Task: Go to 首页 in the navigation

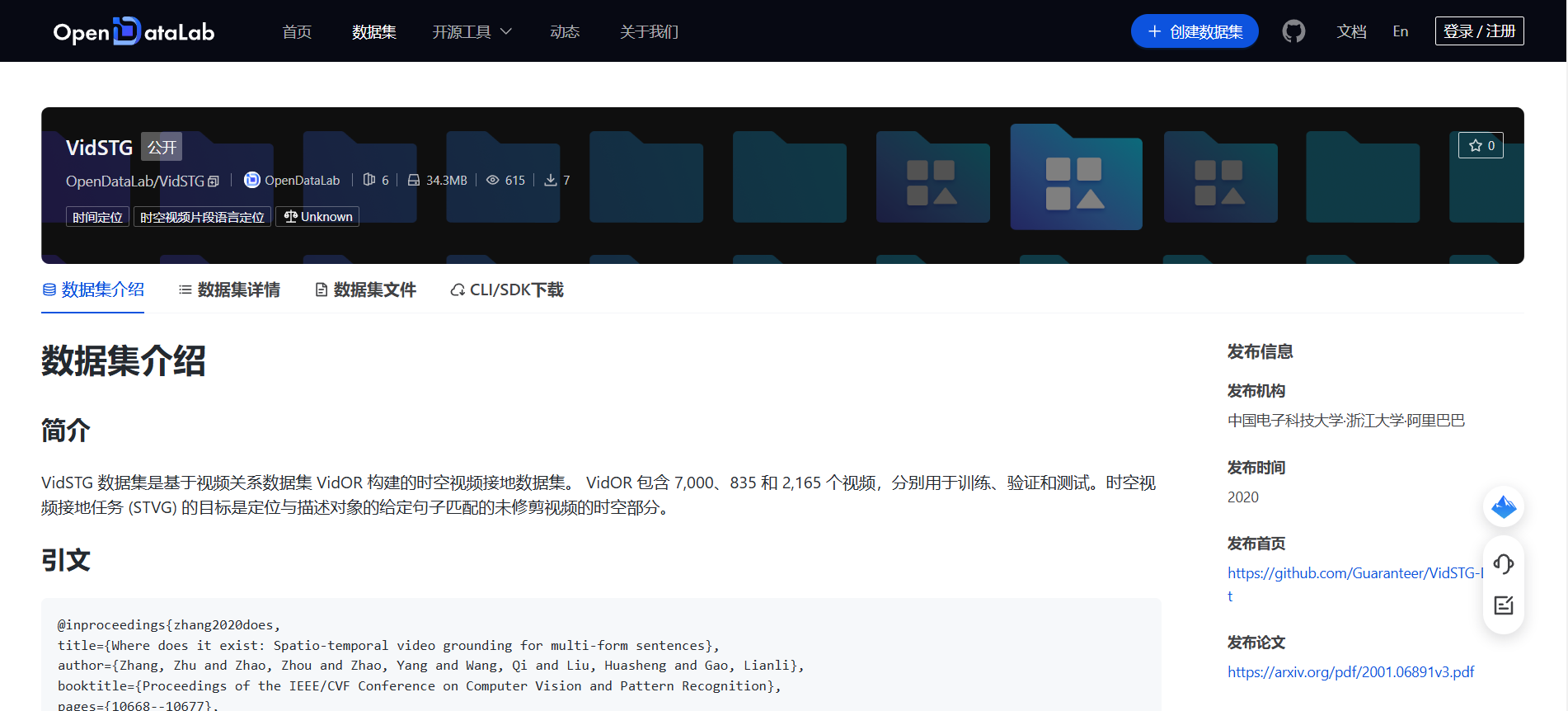Action: [x=297, y=31]
